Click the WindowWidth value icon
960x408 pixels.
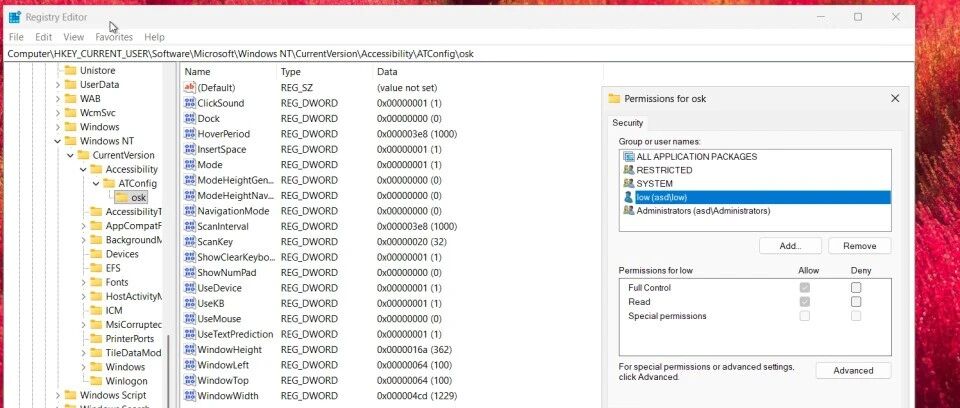(190, 396)
